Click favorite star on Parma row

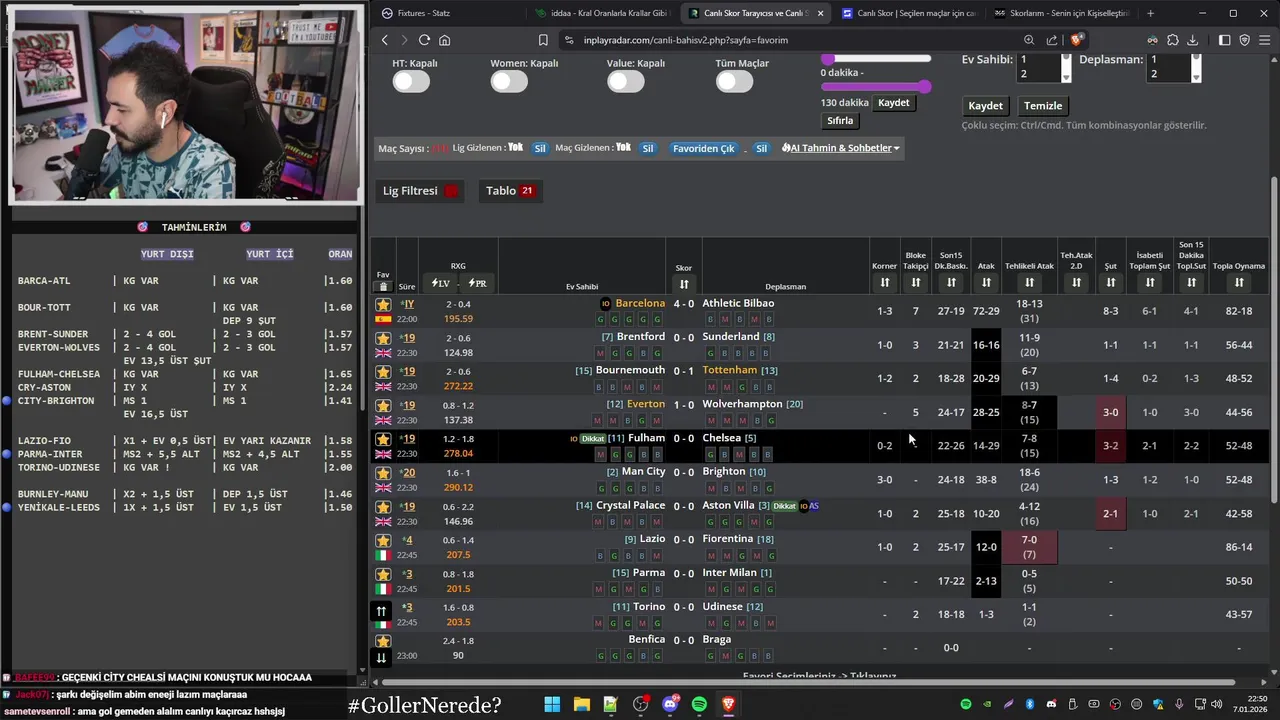(x=383, y=574)
